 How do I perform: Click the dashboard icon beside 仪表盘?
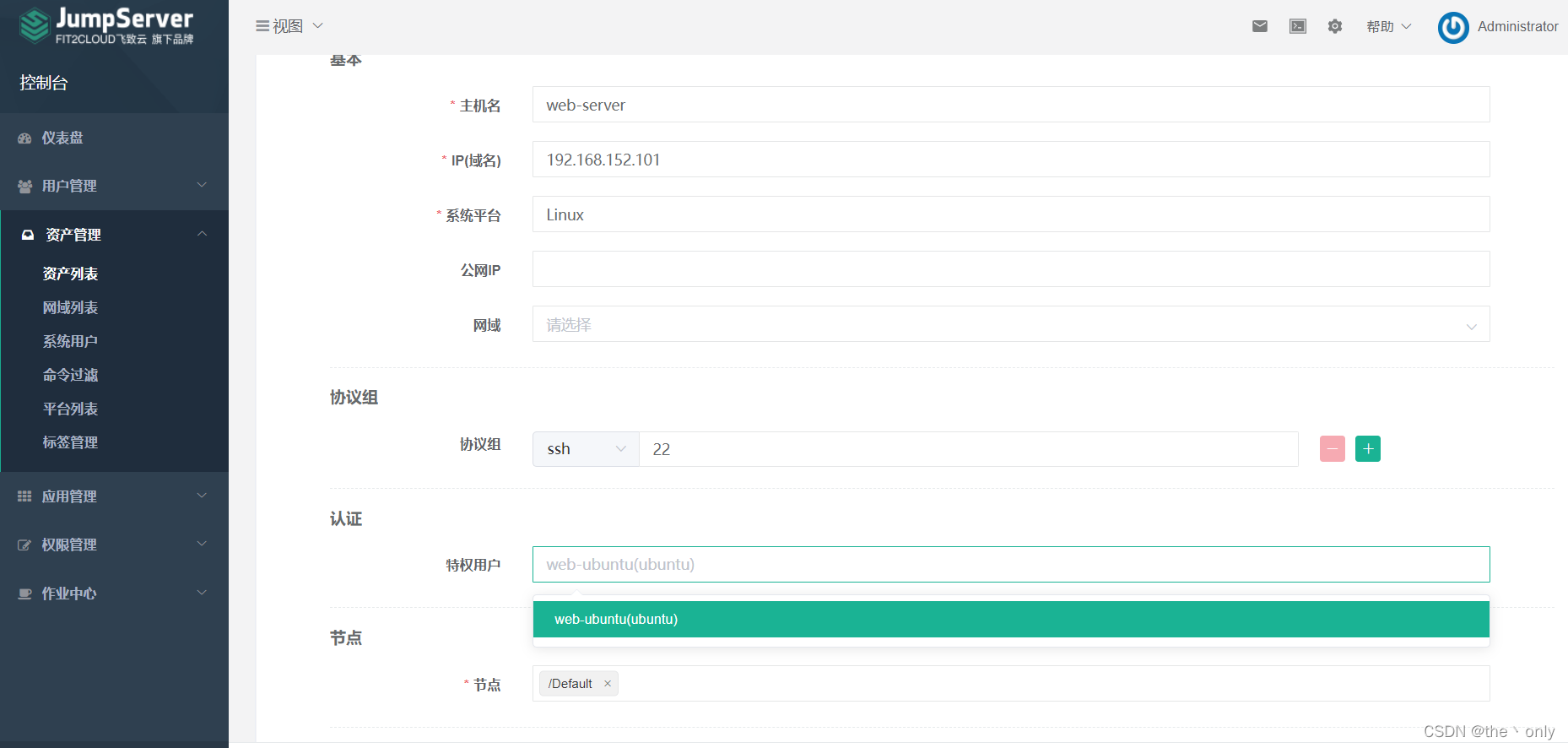click(24, 138)
